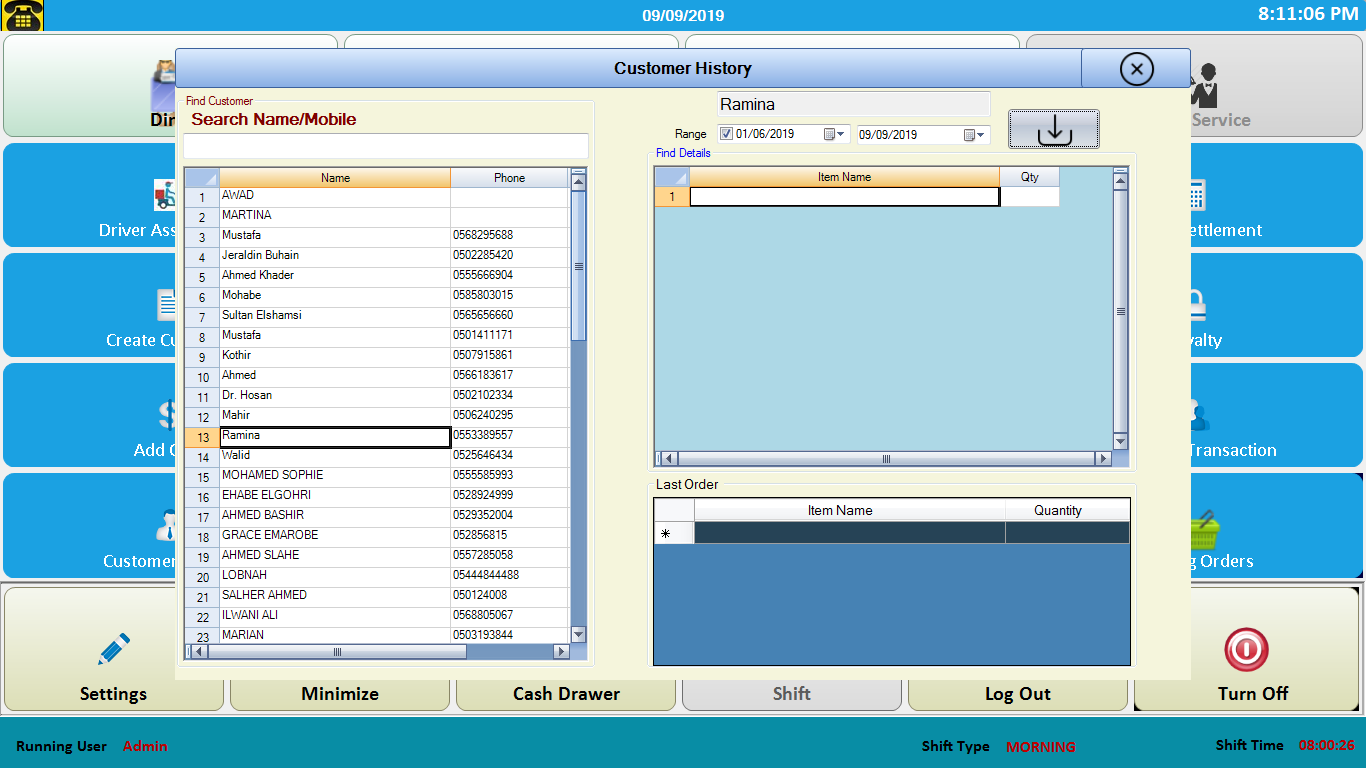Click the Qty column header in Find Details
Screen dimensions: 1366x768
1029,177
